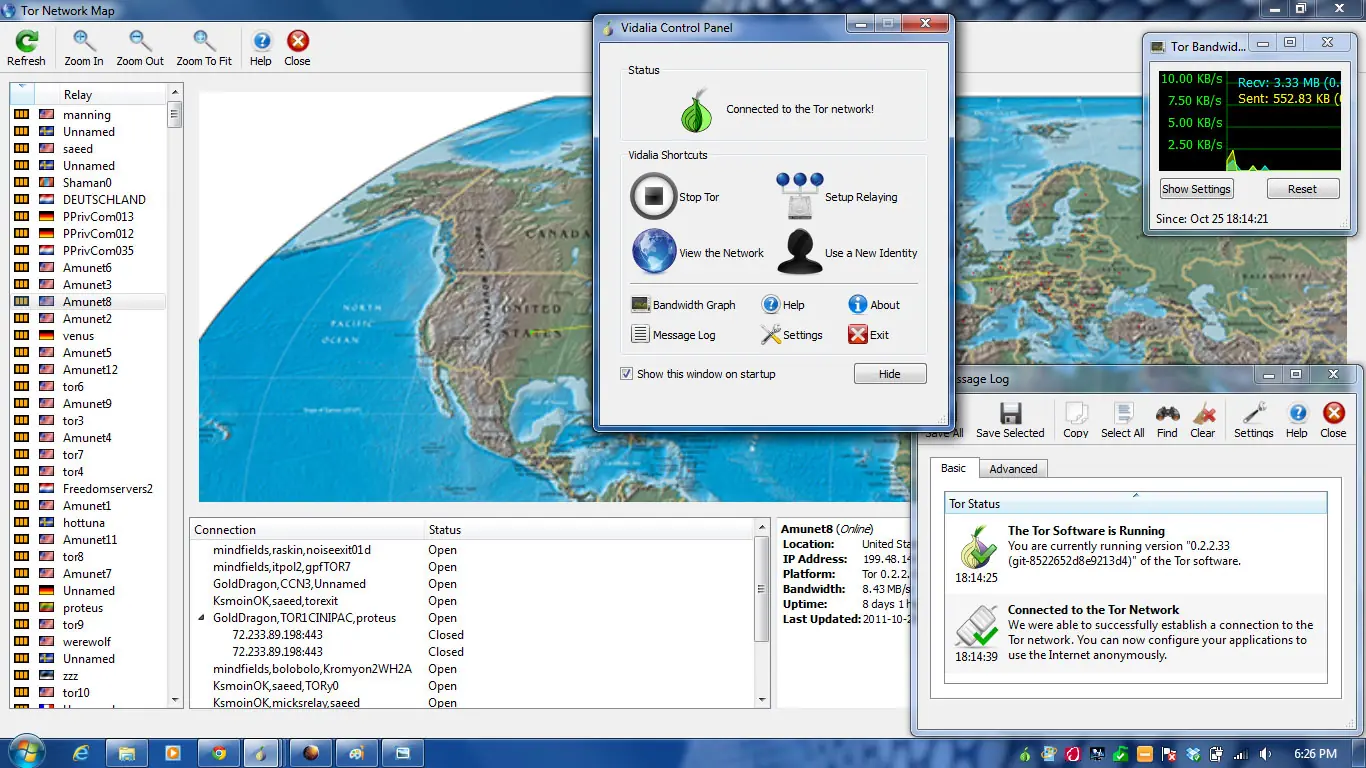1366x768 pixels.
Task: Open Find in the Message Log toolbar
Action: coord(1167,420)
